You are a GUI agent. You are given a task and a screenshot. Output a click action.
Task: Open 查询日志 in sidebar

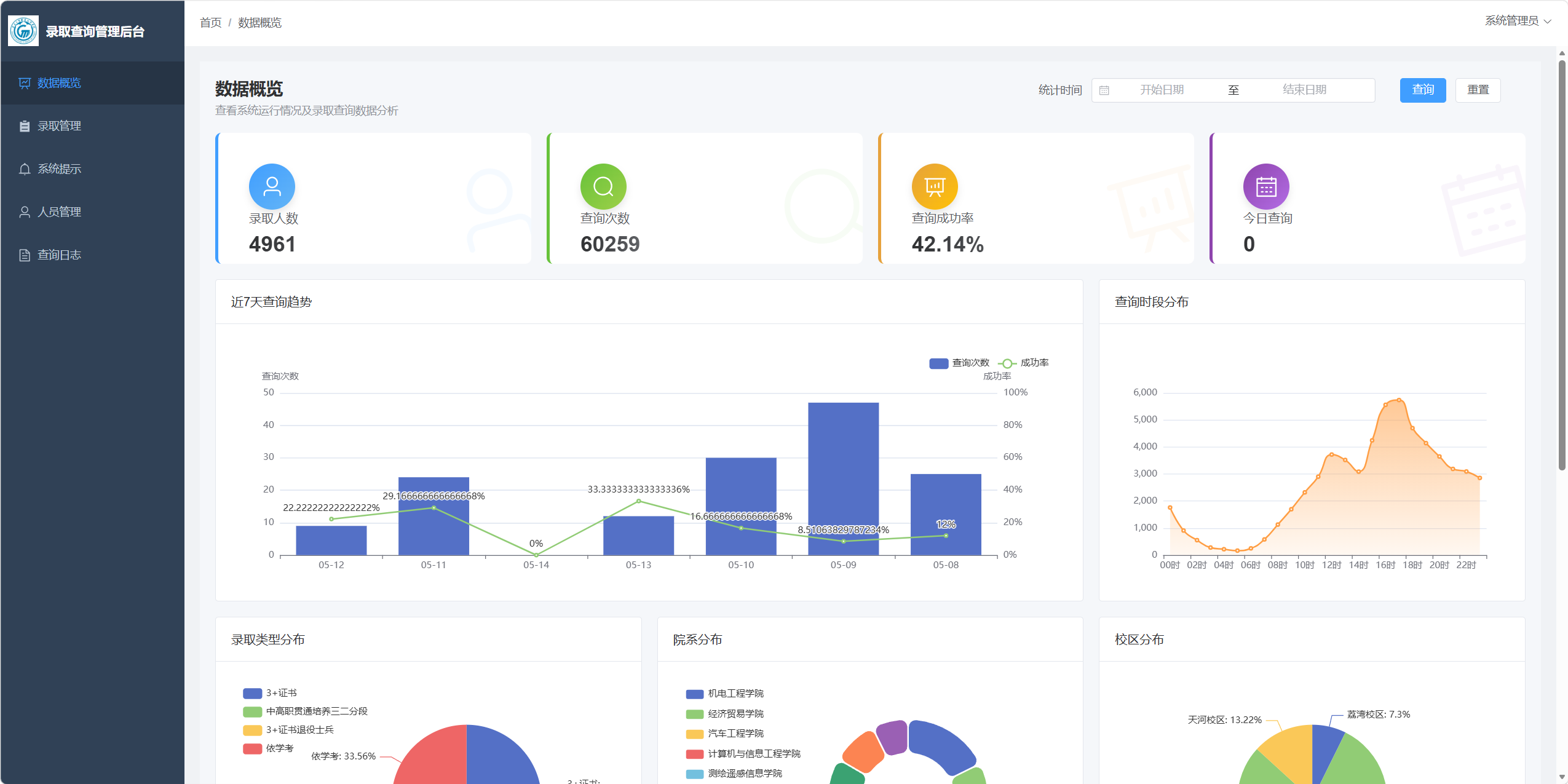pos(92,255)
